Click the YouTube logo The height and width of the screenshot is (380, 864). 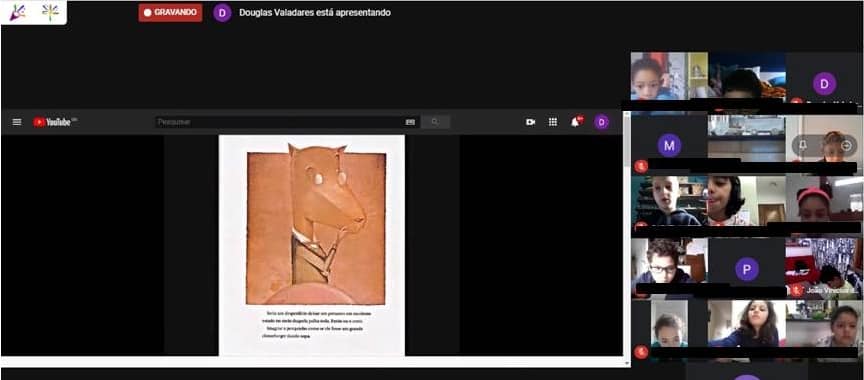click(x=55, y=122)
